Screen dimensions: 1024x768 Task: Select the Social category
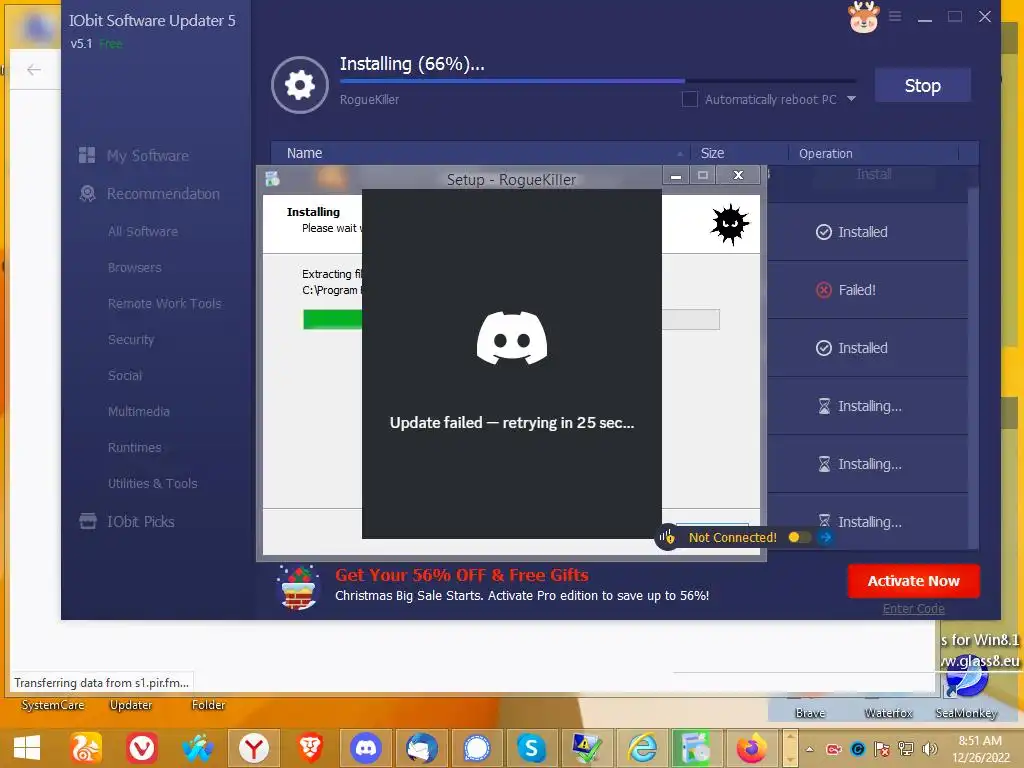click(x=125, y=376)
